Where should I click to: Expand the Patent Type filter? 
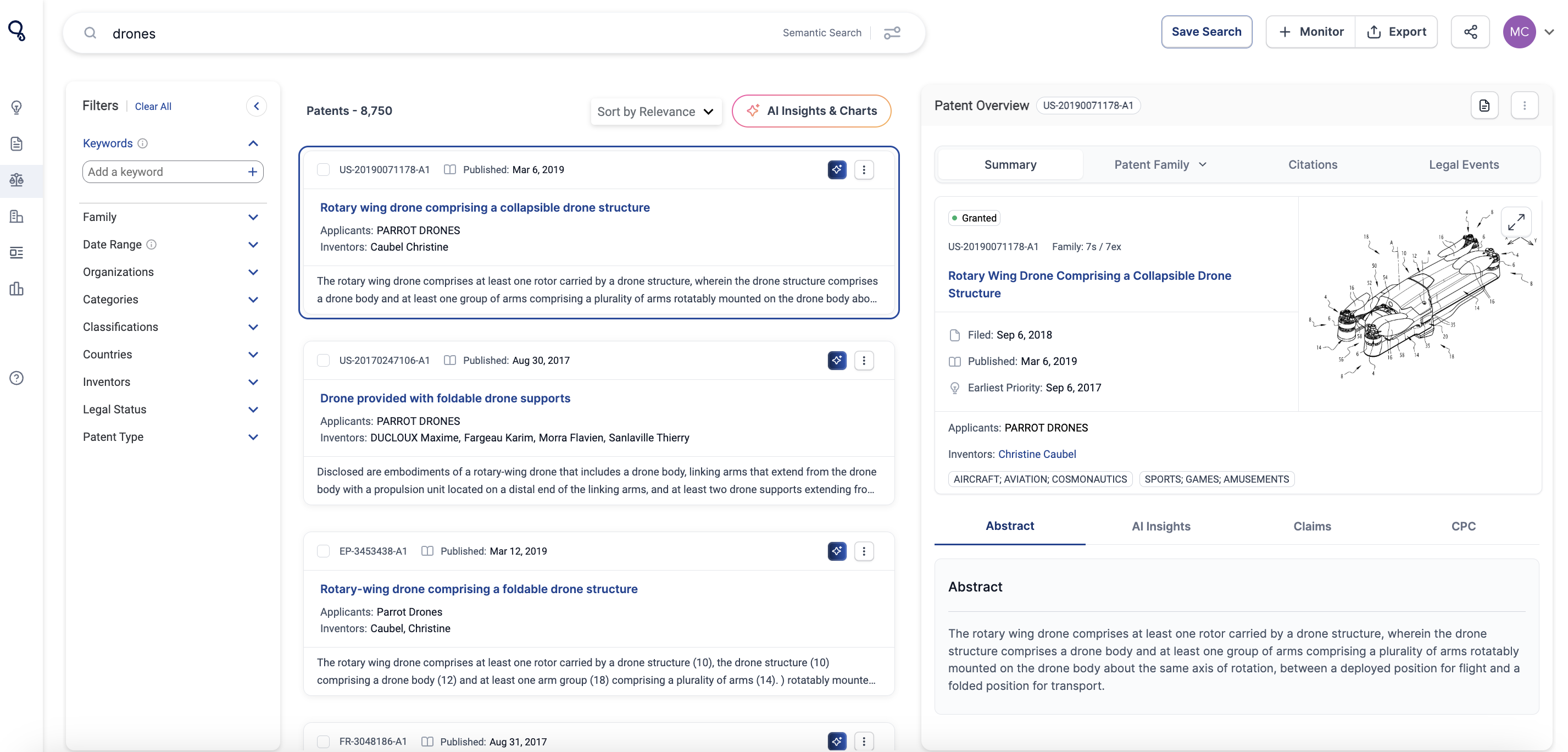pos(253,436)
